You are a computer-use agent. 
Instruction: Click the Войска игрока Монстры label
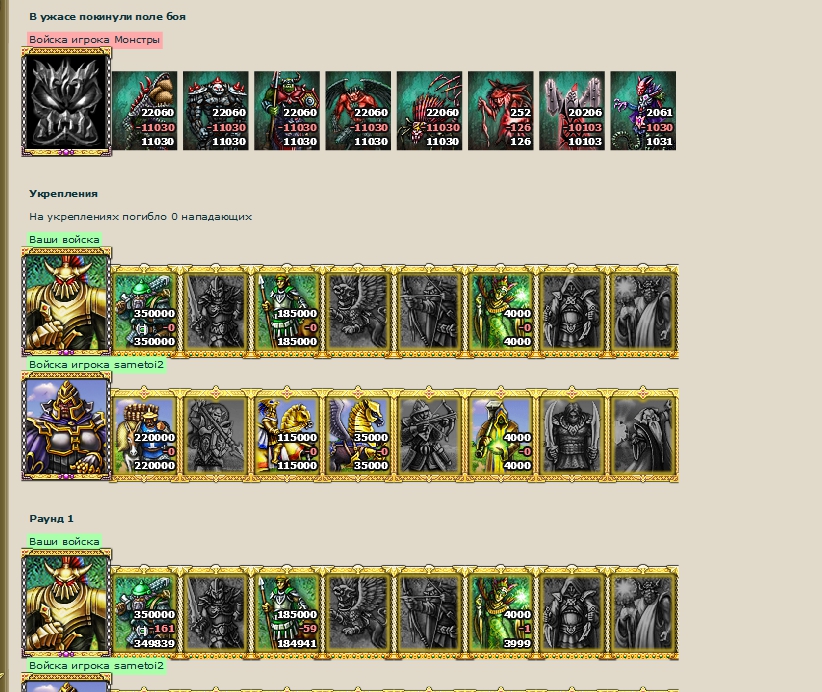point(95,40)
